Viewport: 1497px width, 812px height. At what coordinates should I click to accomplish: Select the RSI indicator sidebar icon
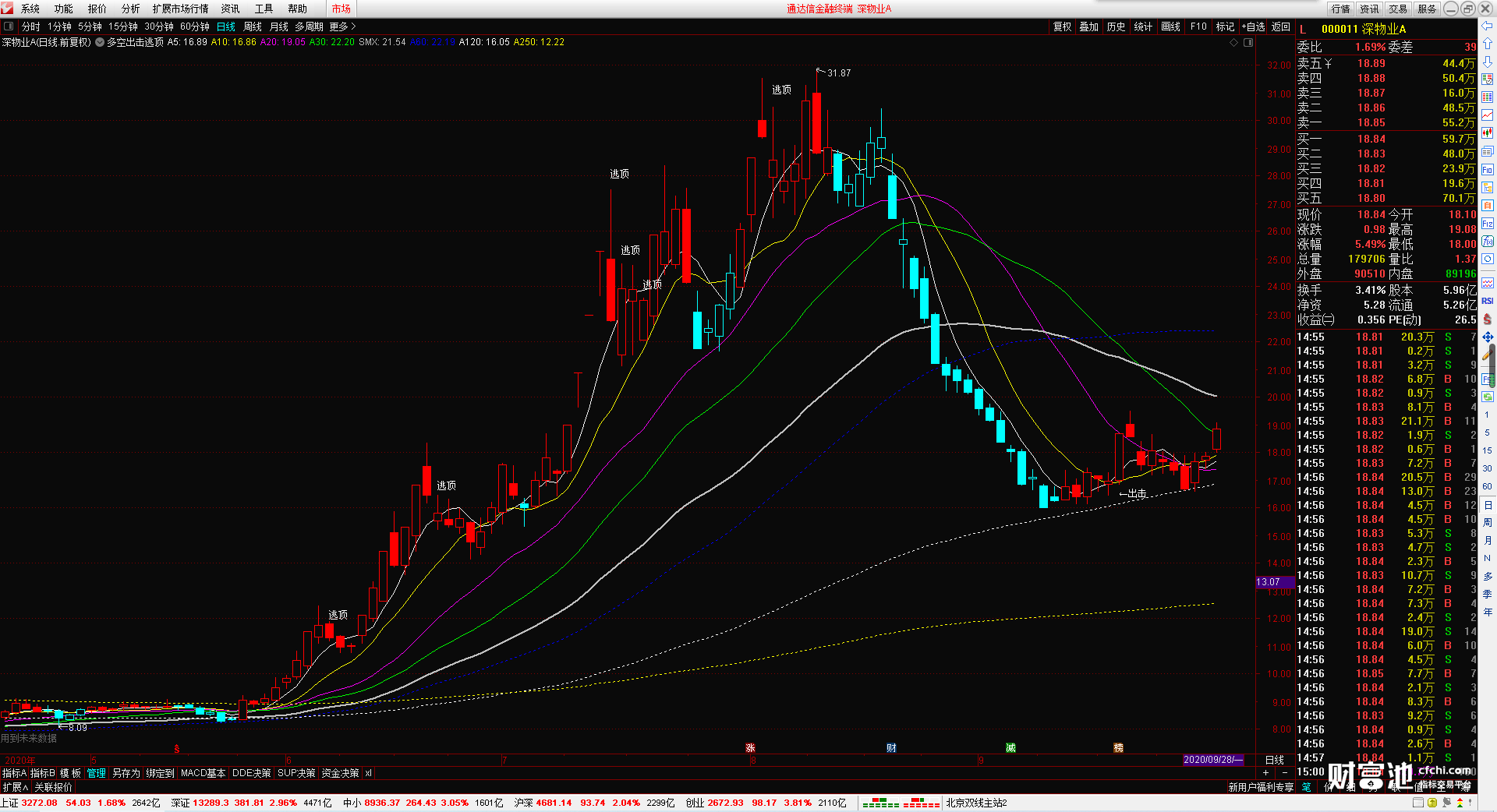[1488, 301]
